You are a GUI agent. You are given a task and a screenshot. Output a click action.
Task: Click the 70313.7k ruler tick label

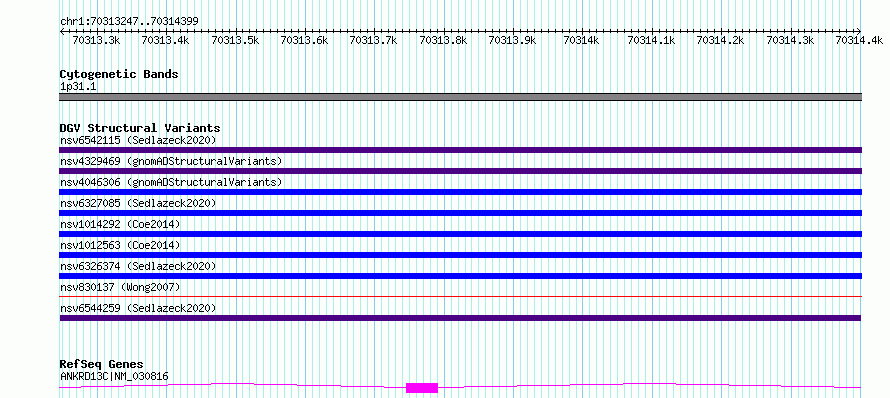(x=374, y=40)
